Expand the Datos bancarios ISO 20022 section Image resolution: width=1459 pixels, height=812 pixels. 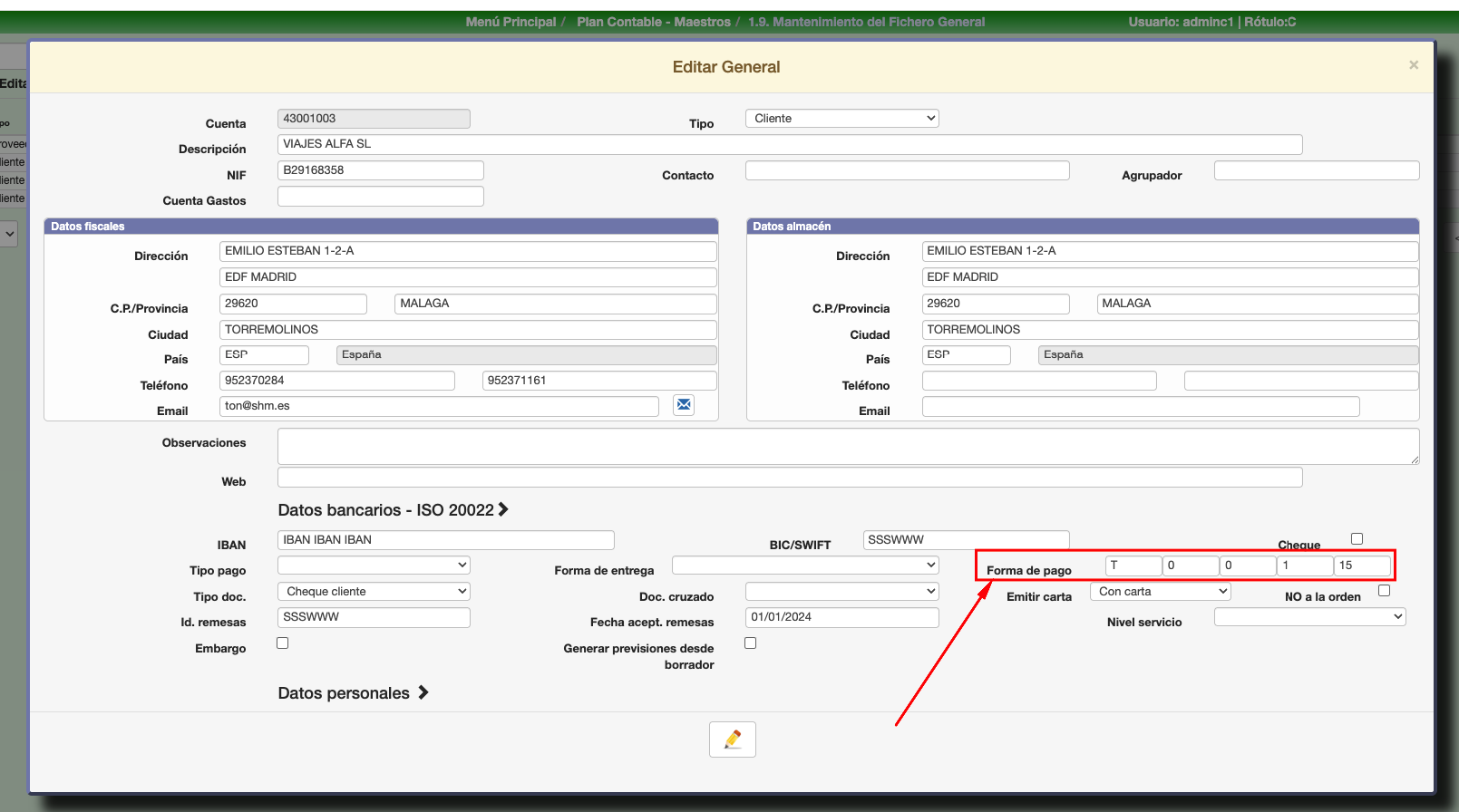pos(393,510)
